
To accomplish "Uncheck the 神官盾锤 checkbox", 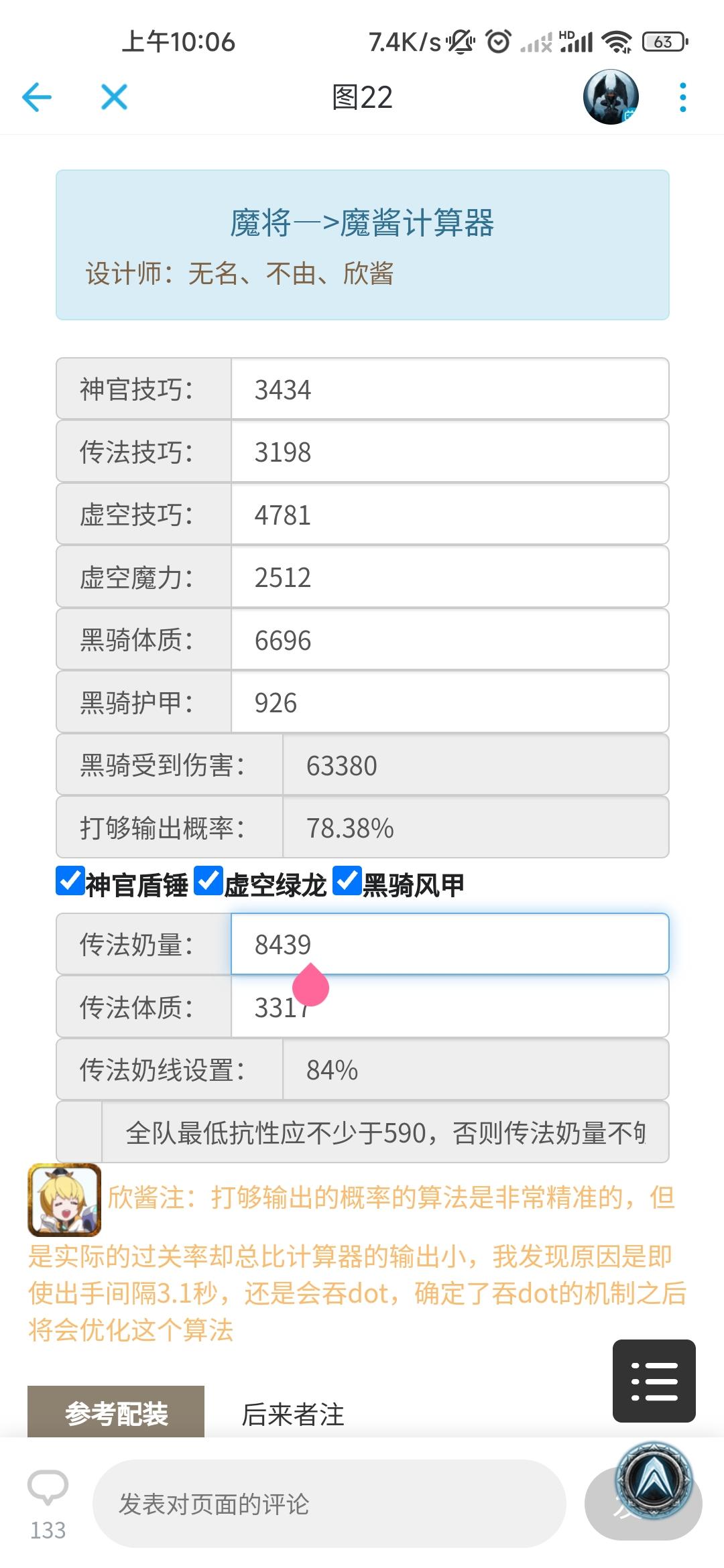I will [70, 880].
